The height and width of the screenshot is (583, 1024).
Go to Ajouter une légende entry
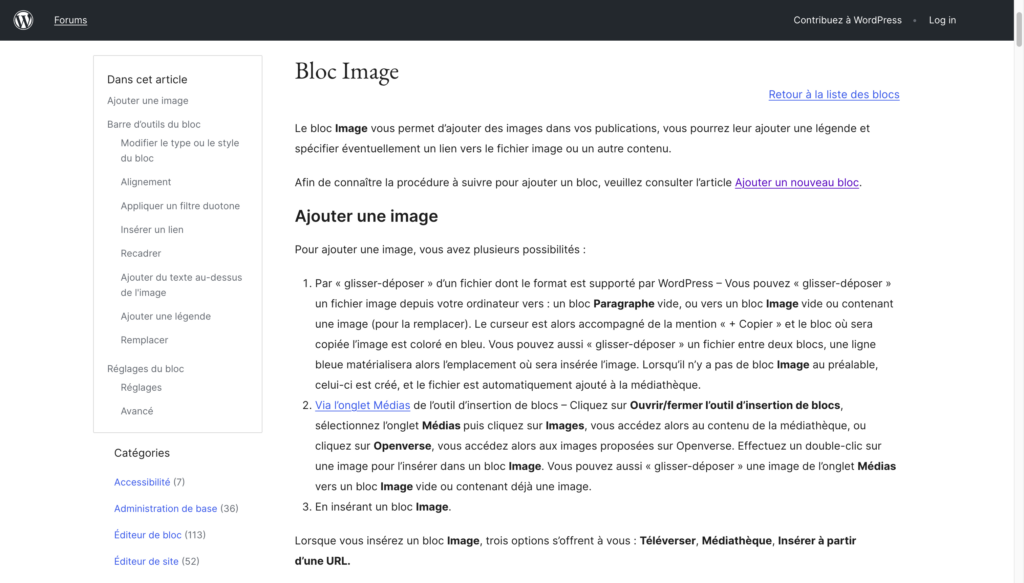pyautogui.click(x=165, y=316)
